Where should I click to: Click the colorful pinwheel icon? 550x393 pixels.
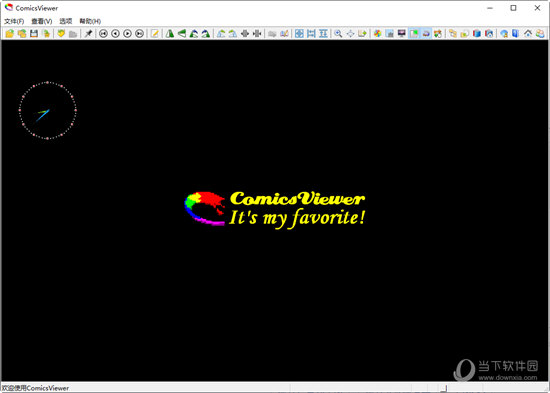coord(377,33)
